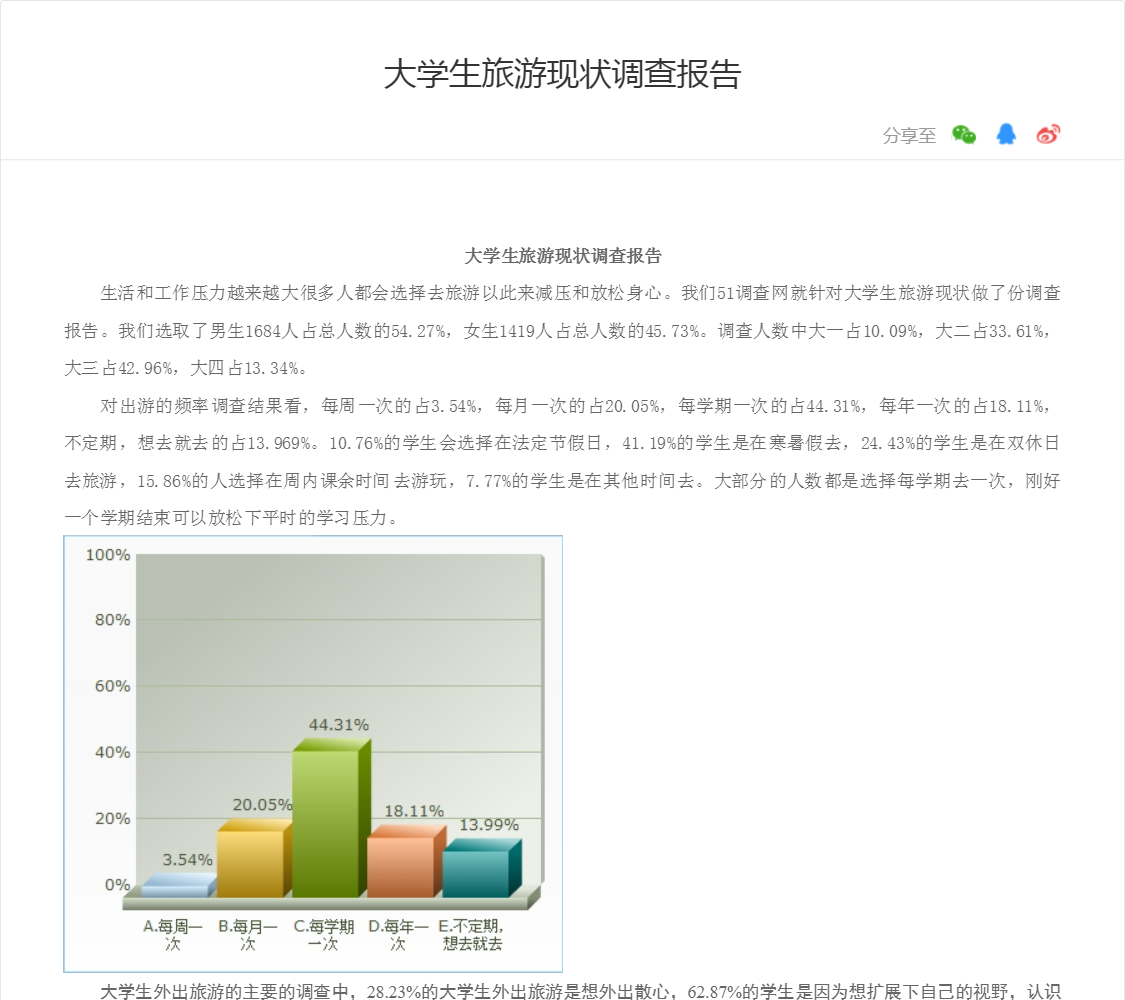Click the 分享至 label
This screenshot has width=1125, height=1000.
coord(909,136)
